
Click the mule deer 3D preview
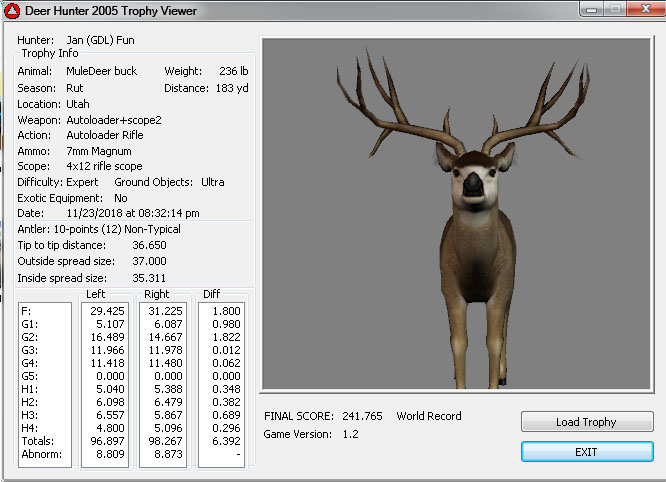(456, 214)
